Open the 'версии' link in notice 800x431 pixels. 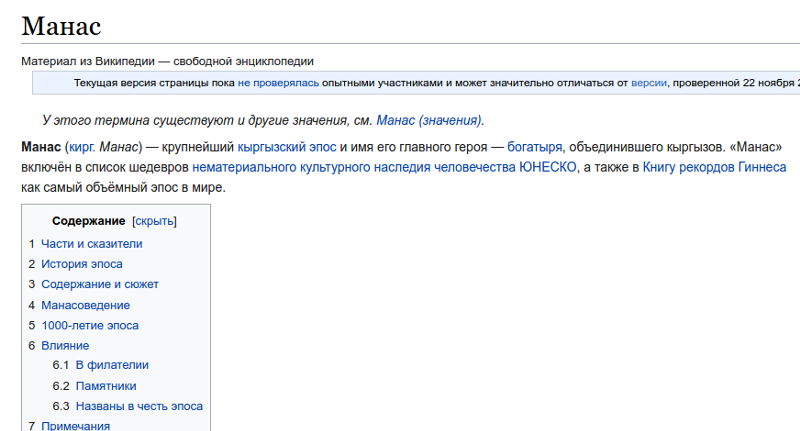[x=648, y=83]
